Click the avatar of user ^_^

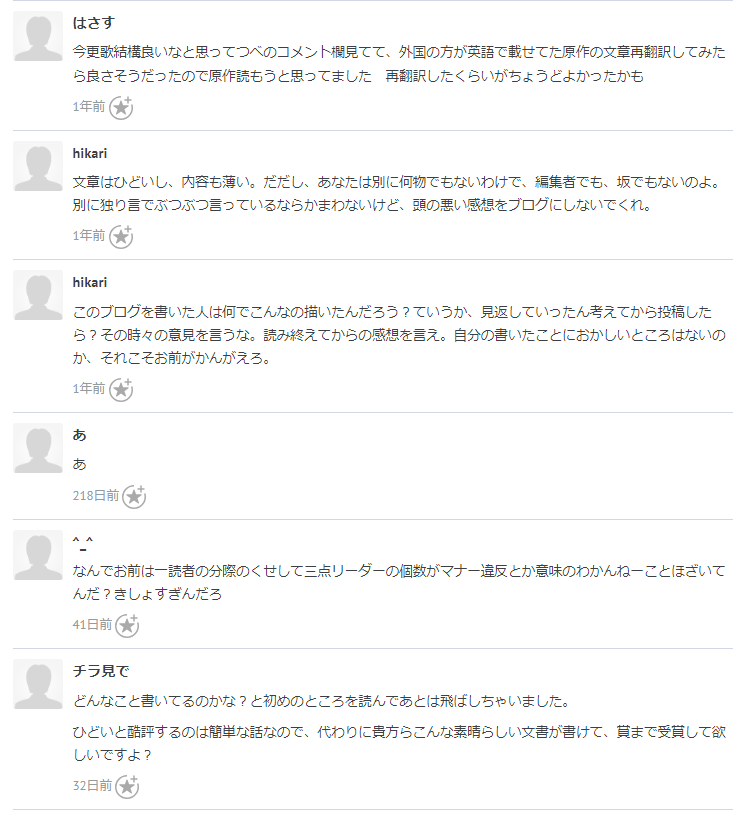[x=38, y=555]
